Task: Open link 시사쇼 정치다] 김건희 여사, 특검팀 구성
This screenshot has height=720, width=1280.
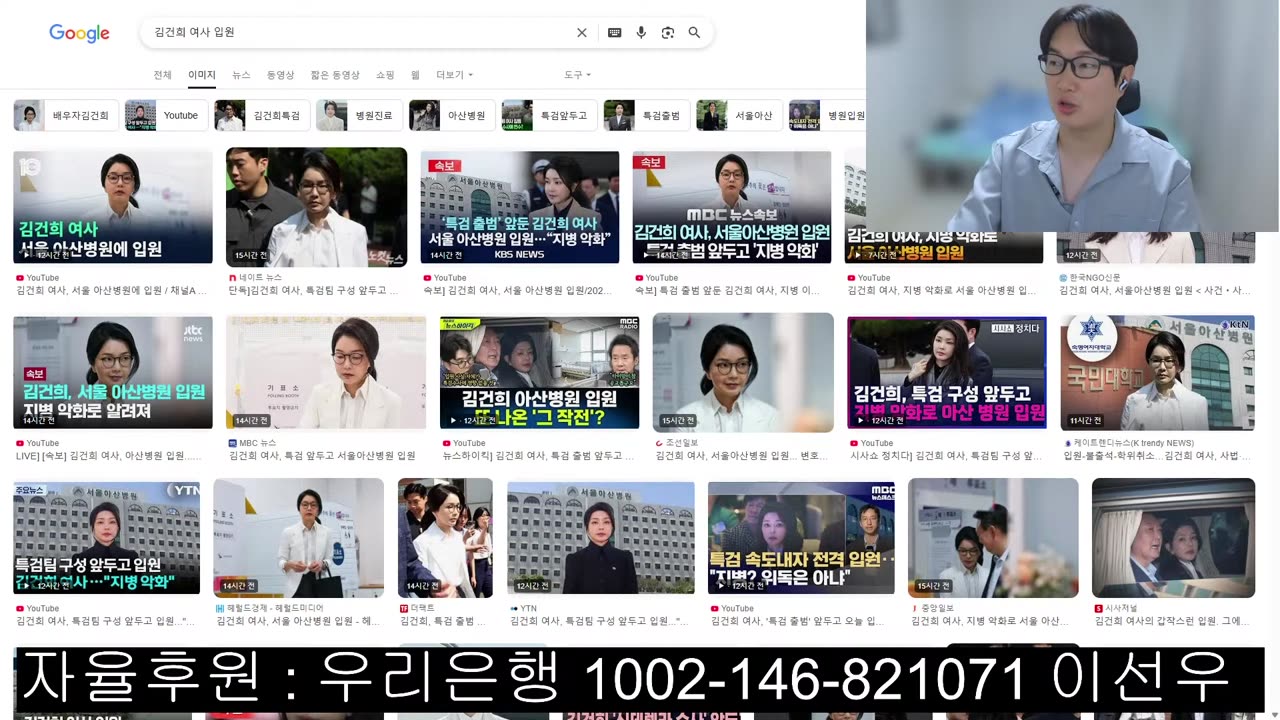Action: click(x=946, y=456)
